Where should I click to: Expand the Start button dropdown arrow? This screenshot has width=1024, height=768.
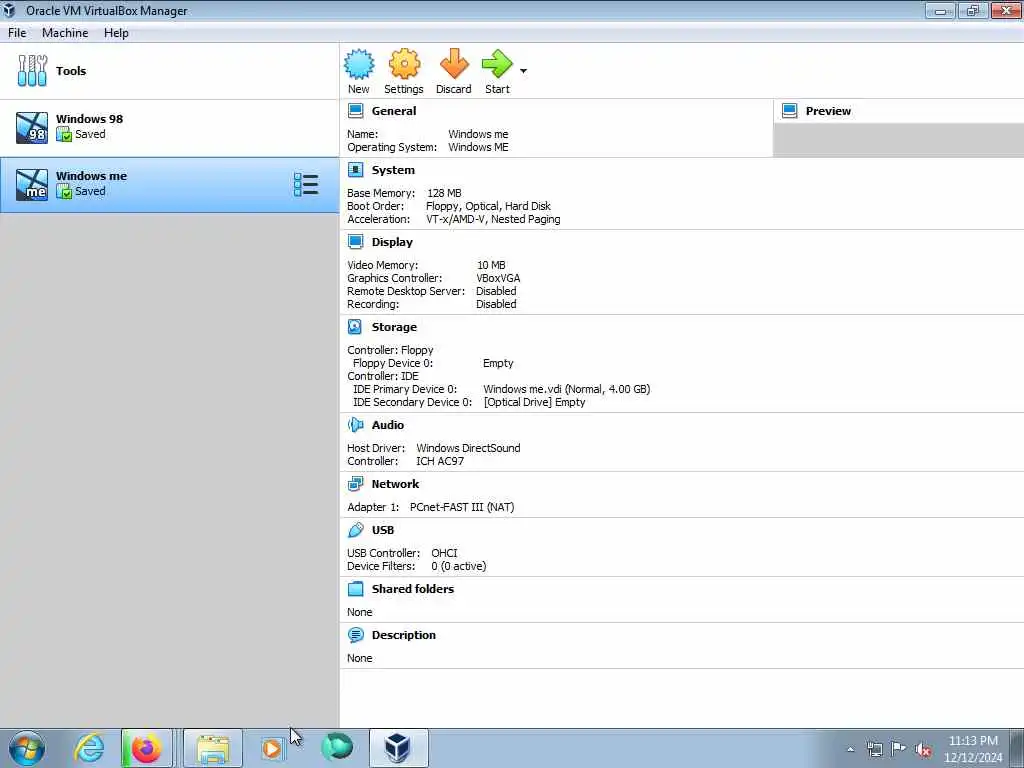coord(523,71)
